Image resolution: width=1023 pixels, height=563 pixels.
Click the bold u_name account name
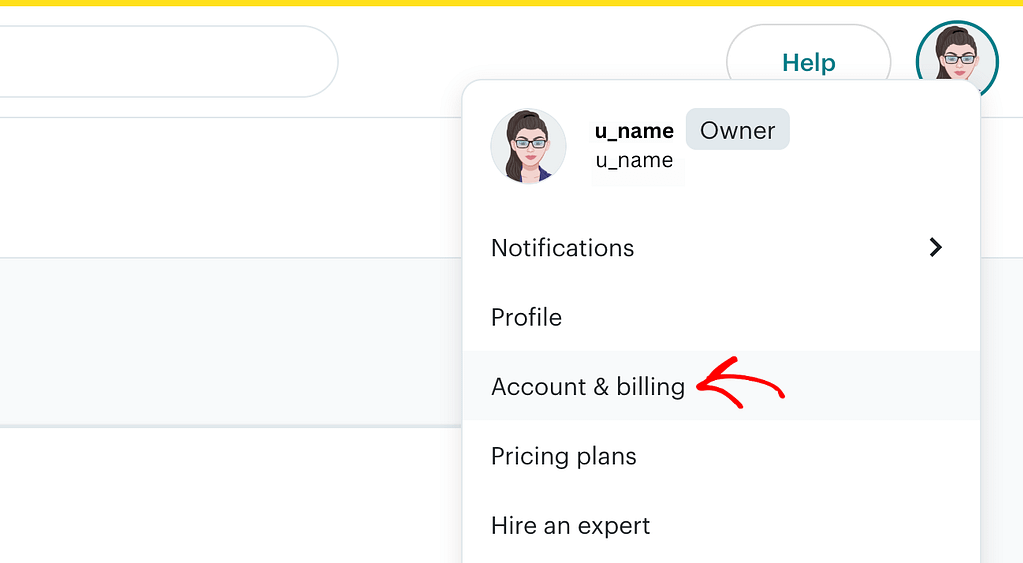click(634, 131)
